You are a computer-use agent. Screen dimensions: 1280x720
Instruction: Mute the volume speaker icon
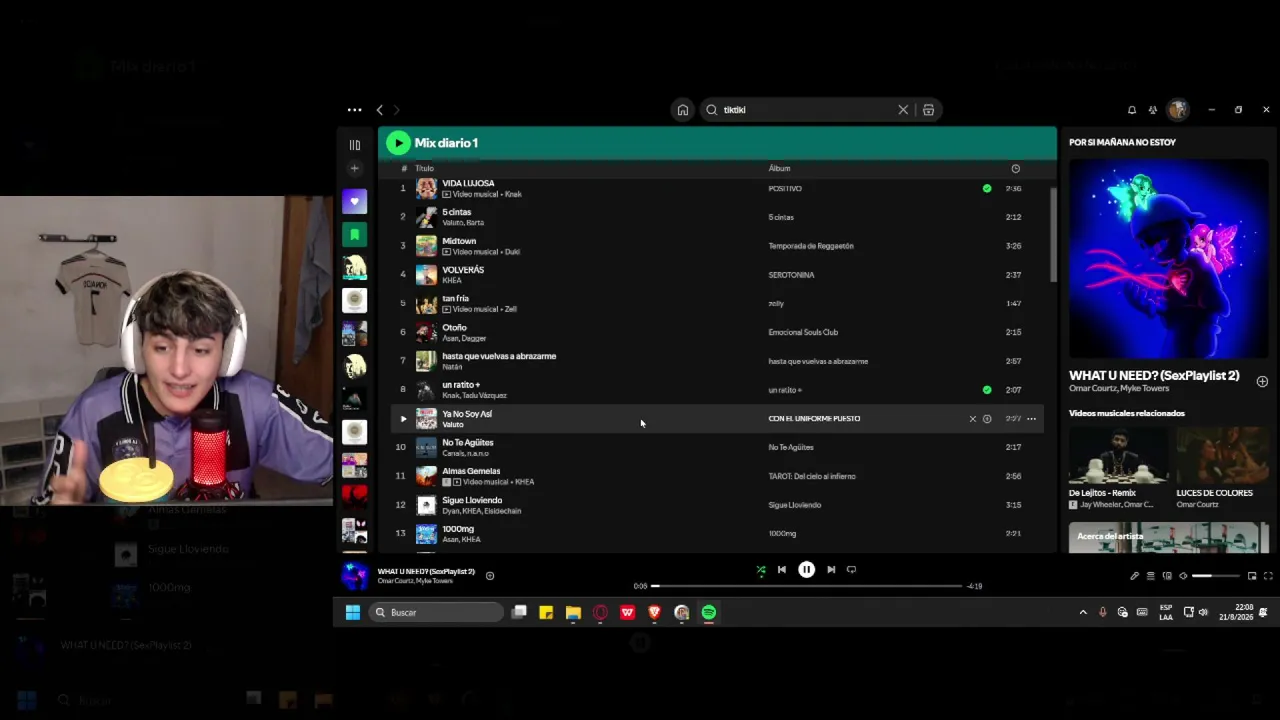pos(1183,576)
